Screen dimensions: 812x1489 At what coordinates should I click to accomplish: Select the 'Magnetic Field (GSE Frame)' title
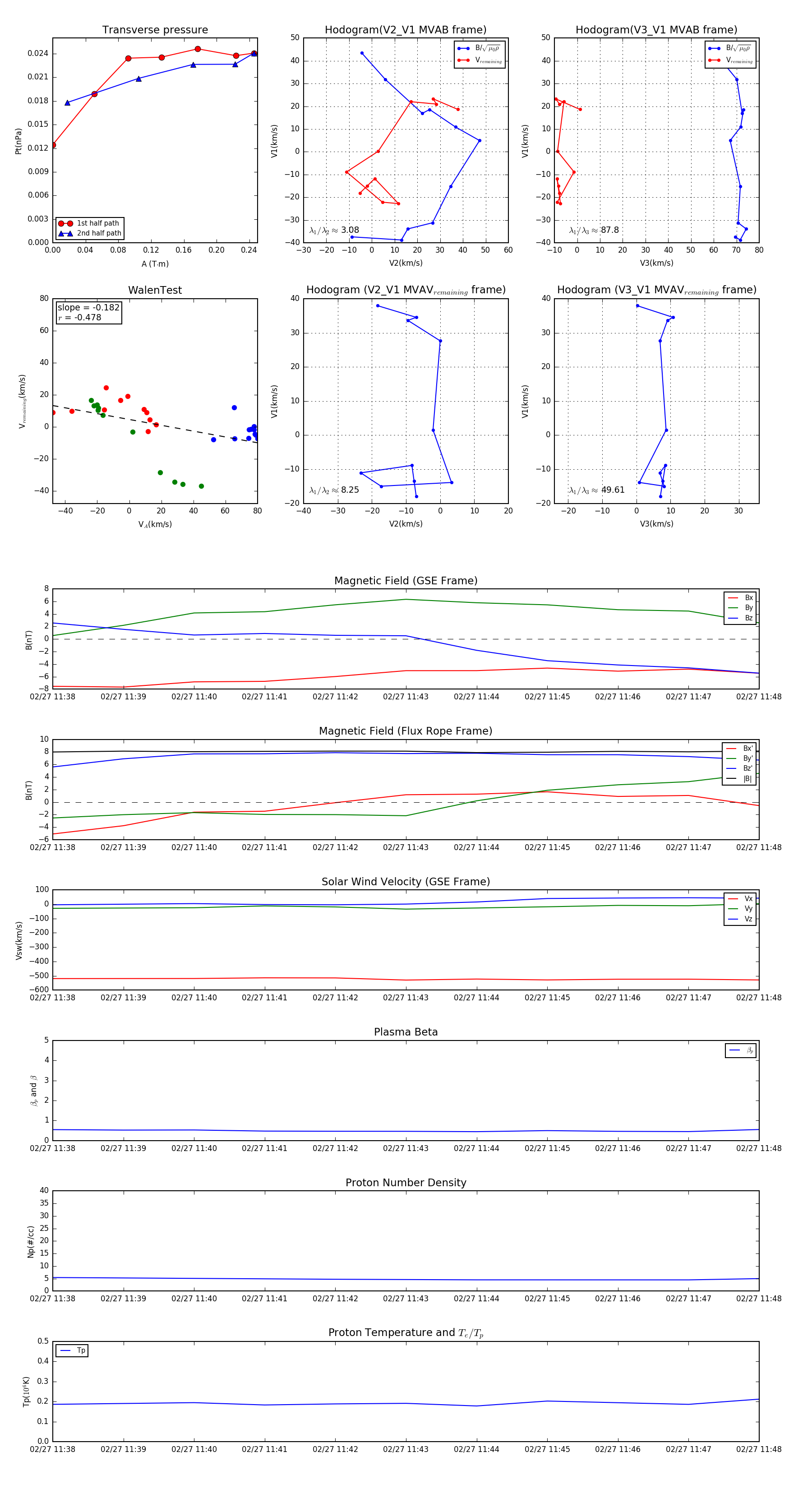[406, 581]
